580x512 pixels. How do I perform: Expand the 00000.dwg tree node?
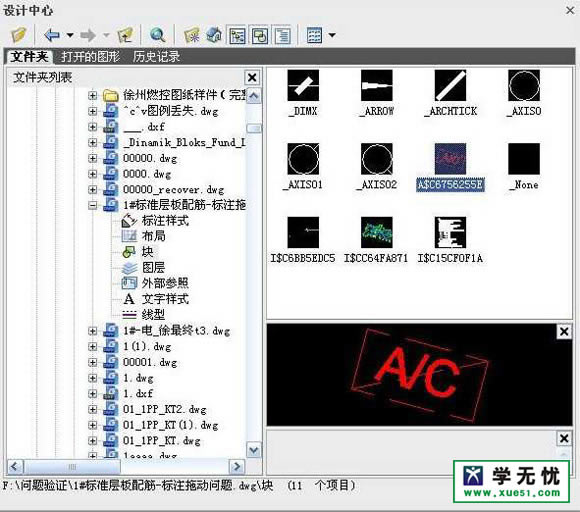[93, 158]
